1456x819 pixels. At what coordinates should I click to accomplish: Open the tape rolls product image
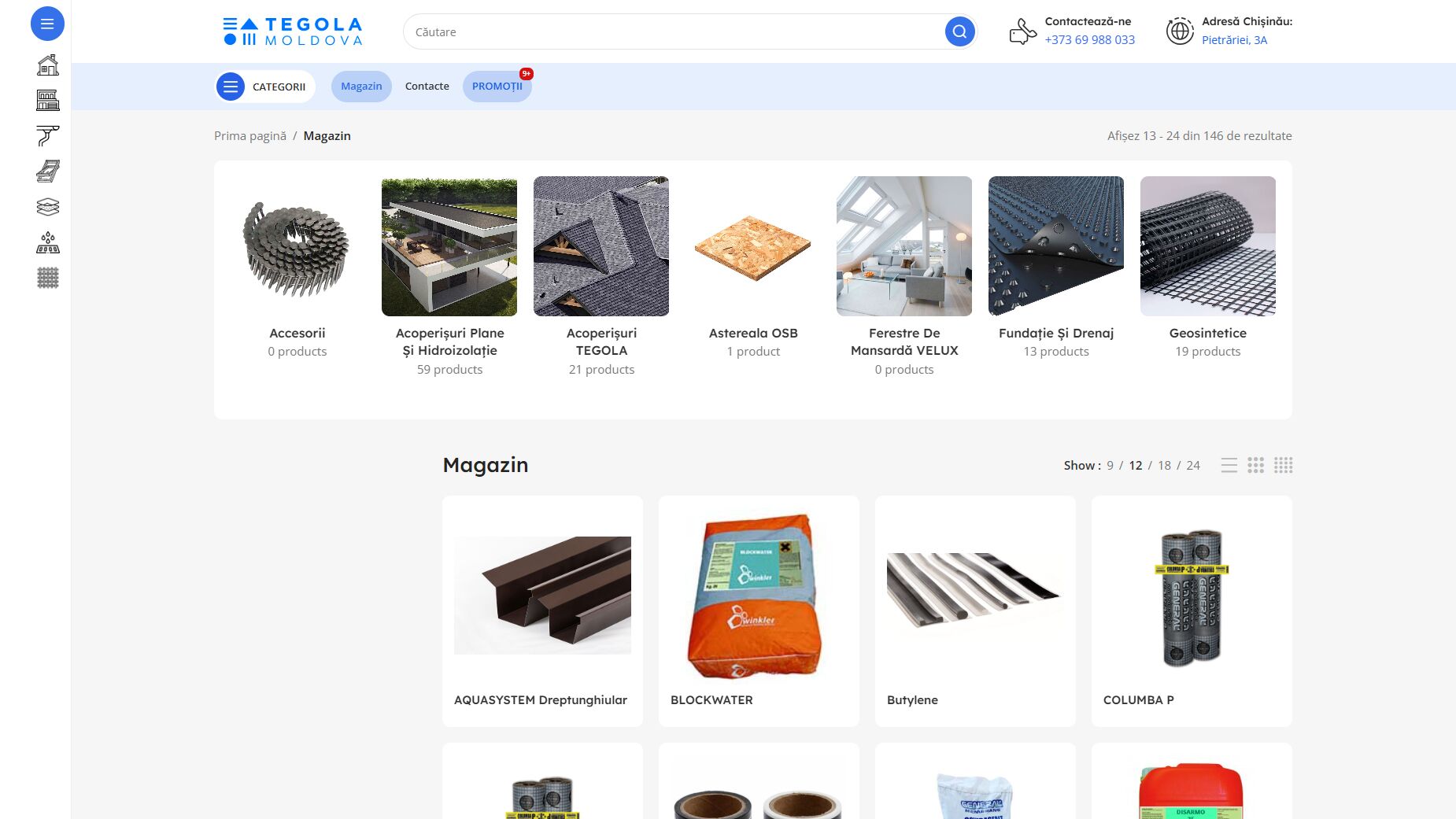[759, 787]
